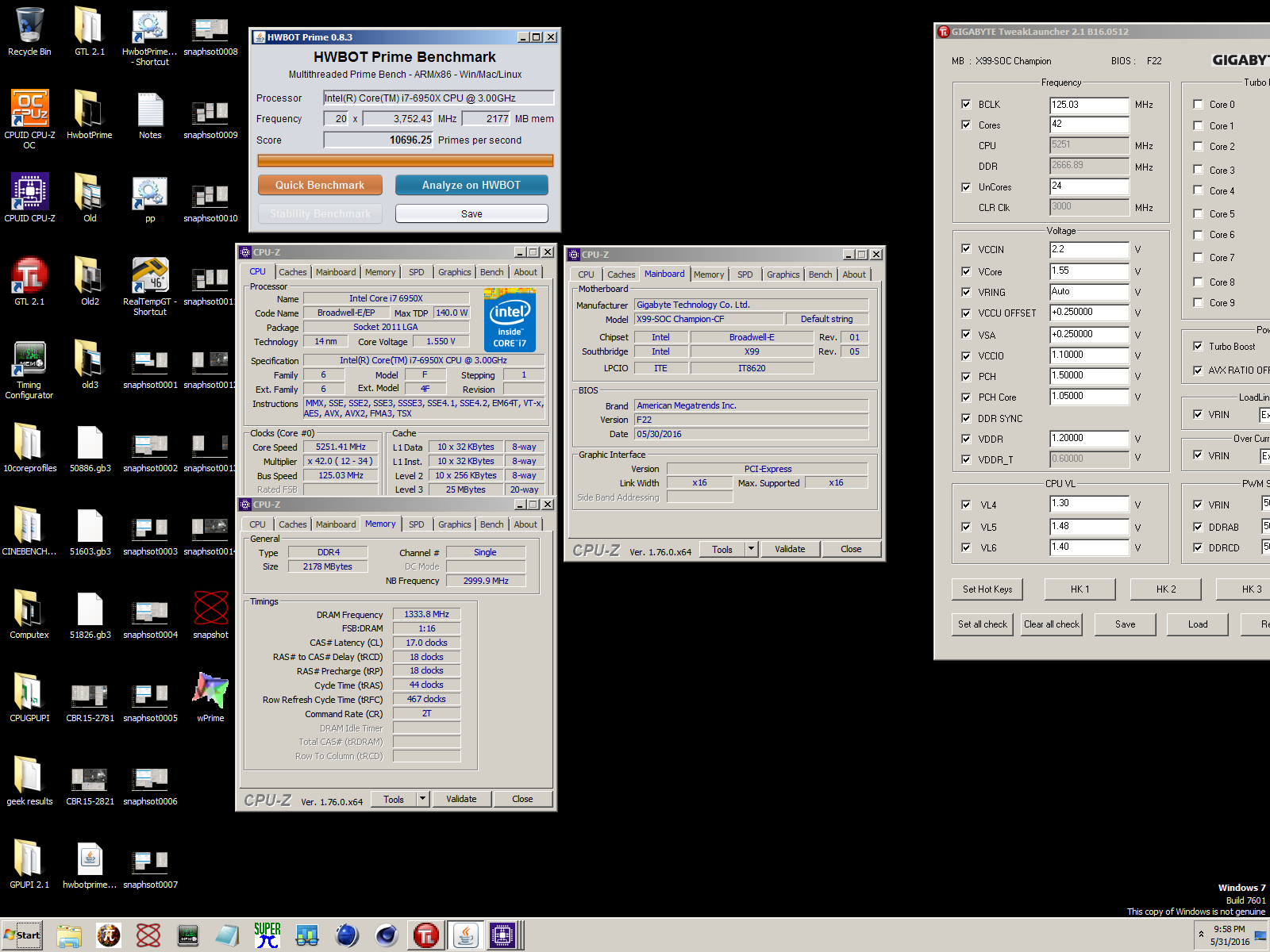
Task: Open the SPD tab in Memory CPU-Z window
Action: tap(416, 524)
